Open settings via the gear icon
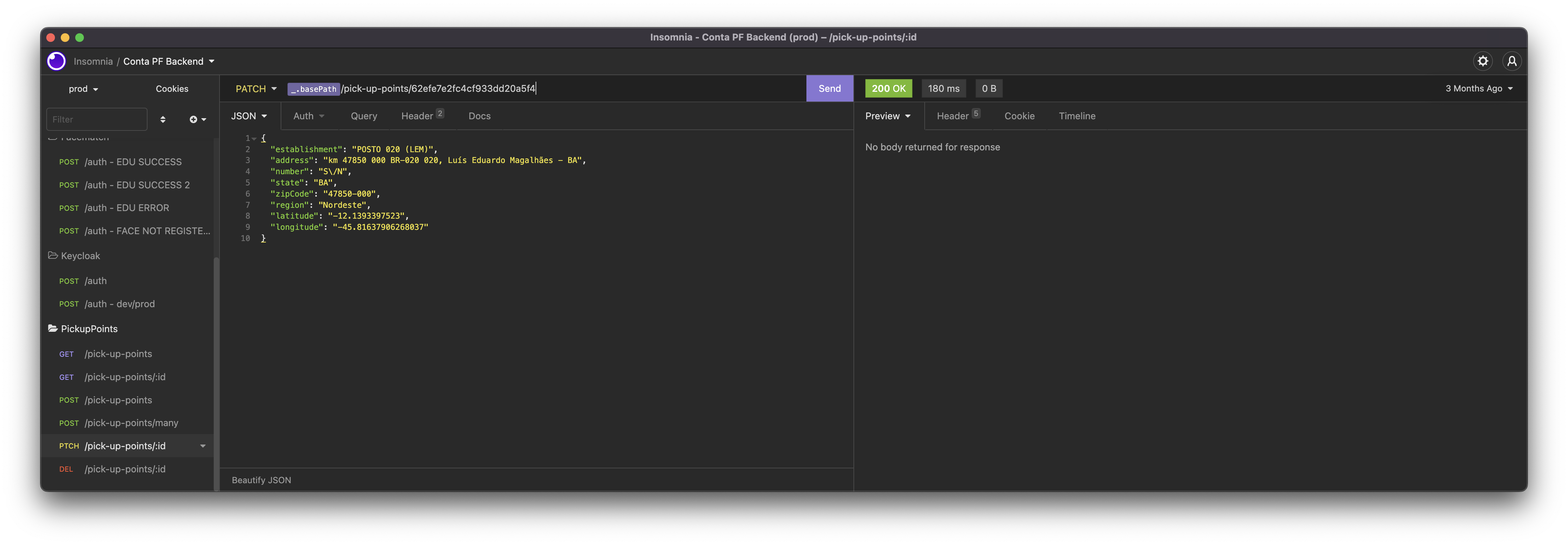Screen dimensions: 1568x545 click(1483, 61)
